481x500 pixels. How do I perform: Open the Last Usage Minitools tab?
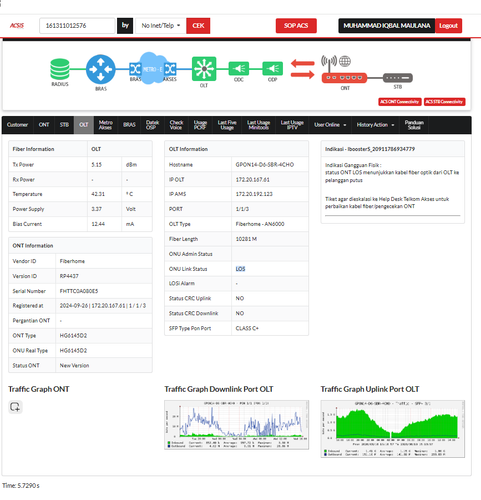click(x=258, y=125)
